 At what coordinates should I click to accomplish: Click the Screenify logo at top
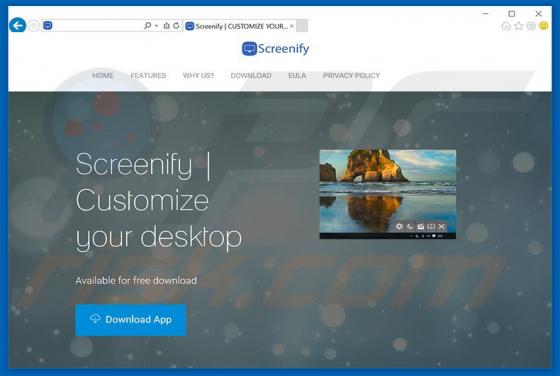click(275, 49)
